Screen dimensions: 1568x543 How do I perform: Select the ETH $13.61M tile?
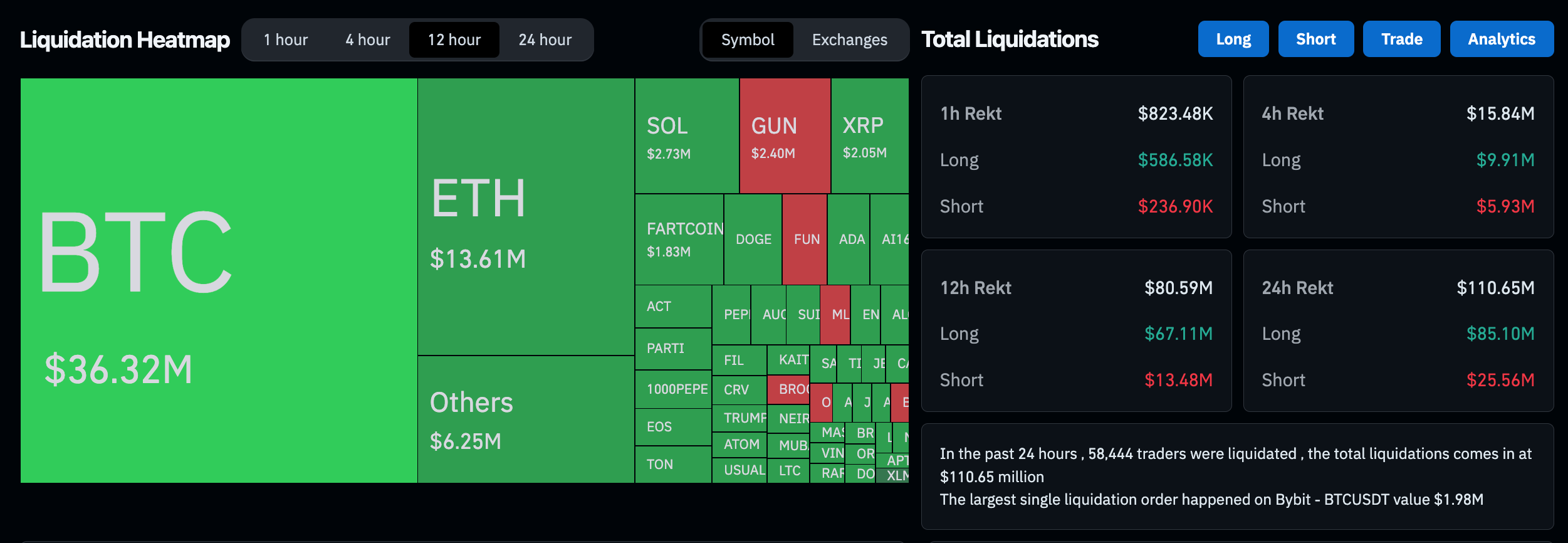[526, 216]
